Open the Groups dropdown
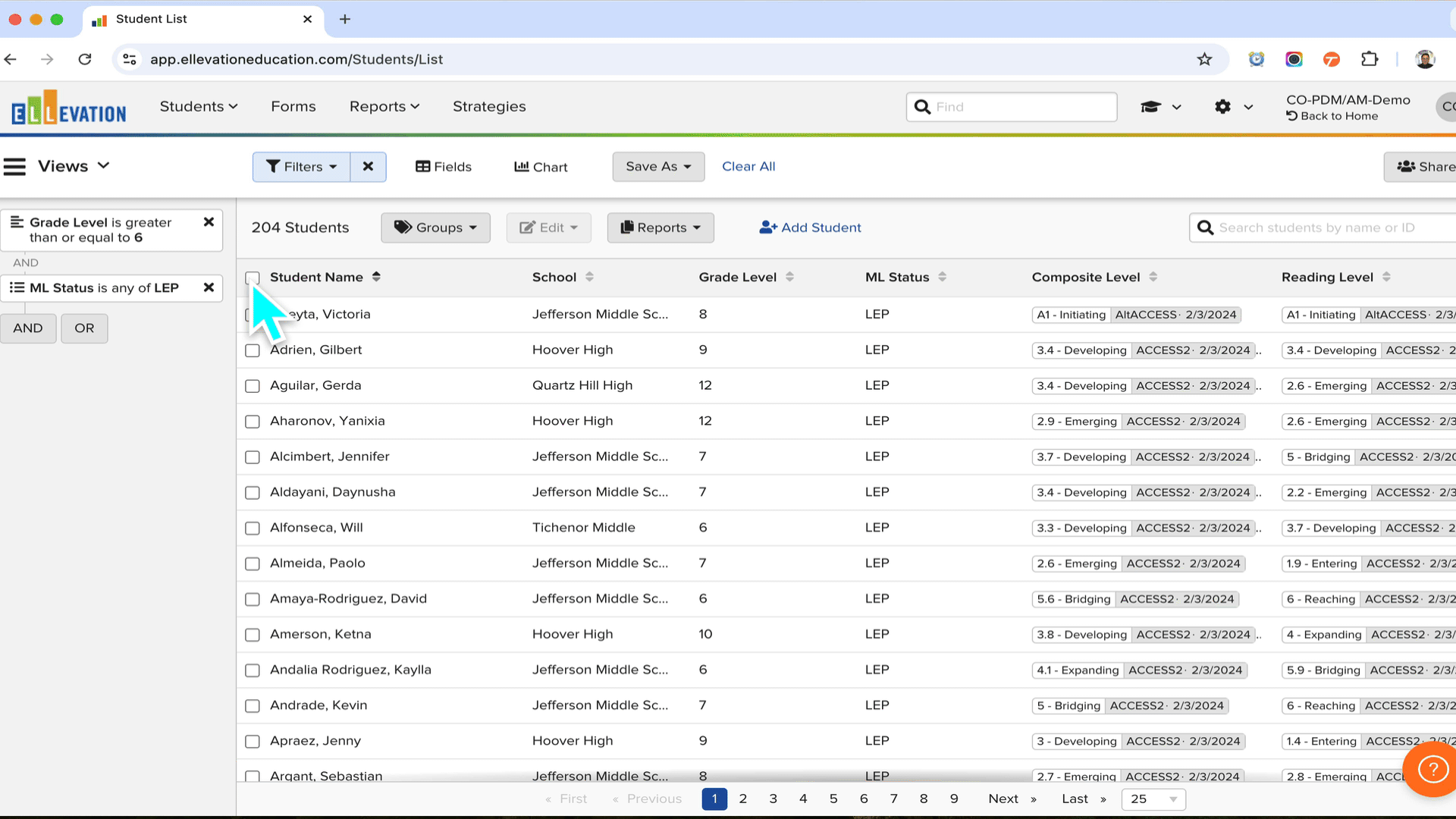Screen dimensions: 1456x819 click(x=435, y=227)
